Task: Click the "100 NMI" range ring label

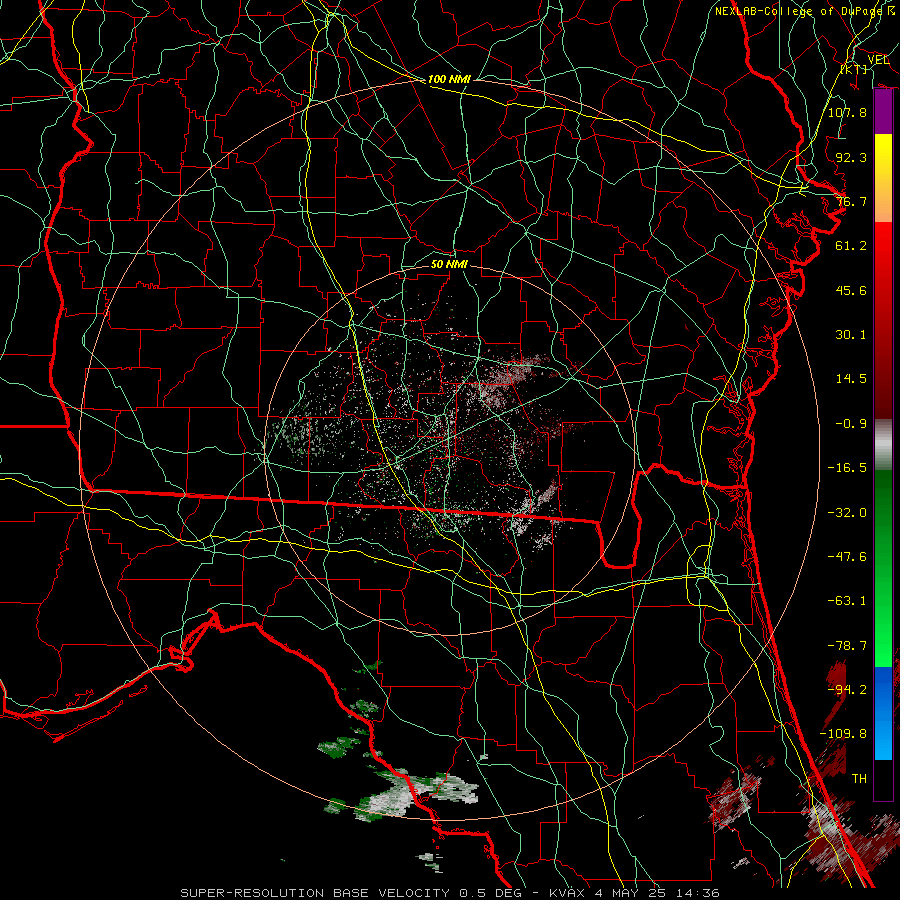Action: pyautogui.click(x=449, y=79)
